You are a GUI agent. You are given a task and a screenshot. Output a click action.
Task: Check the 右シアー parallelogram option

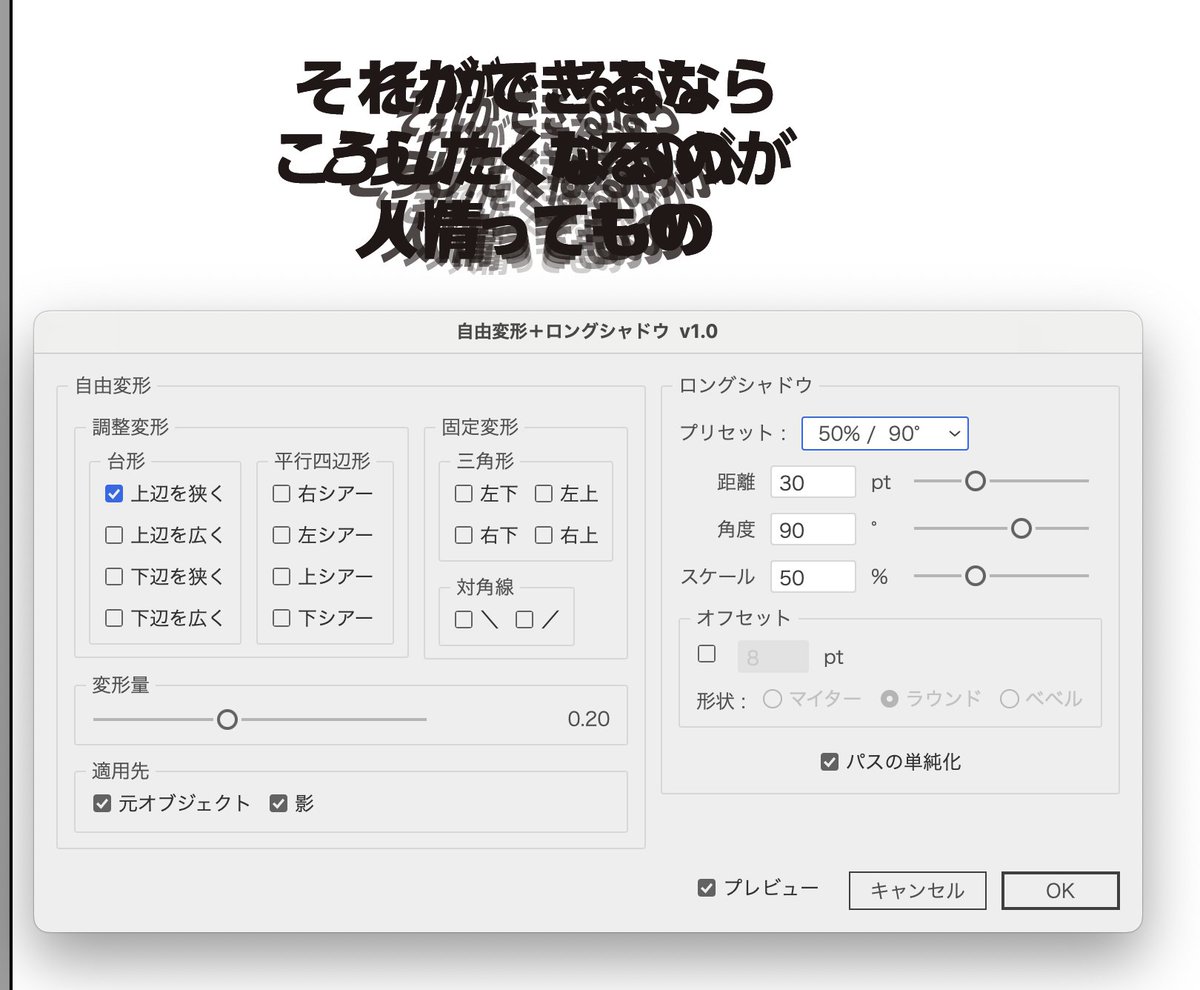[x=281, y=493]
